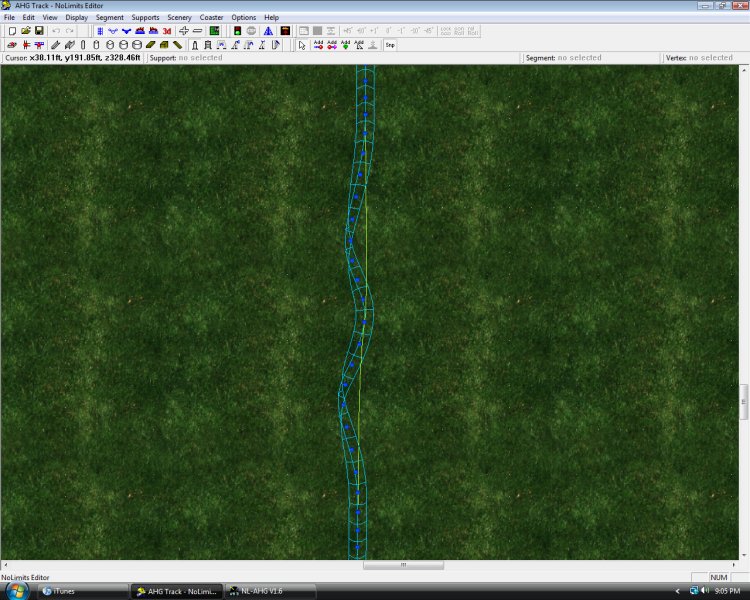Click the Save floppy disk icon

39,31
